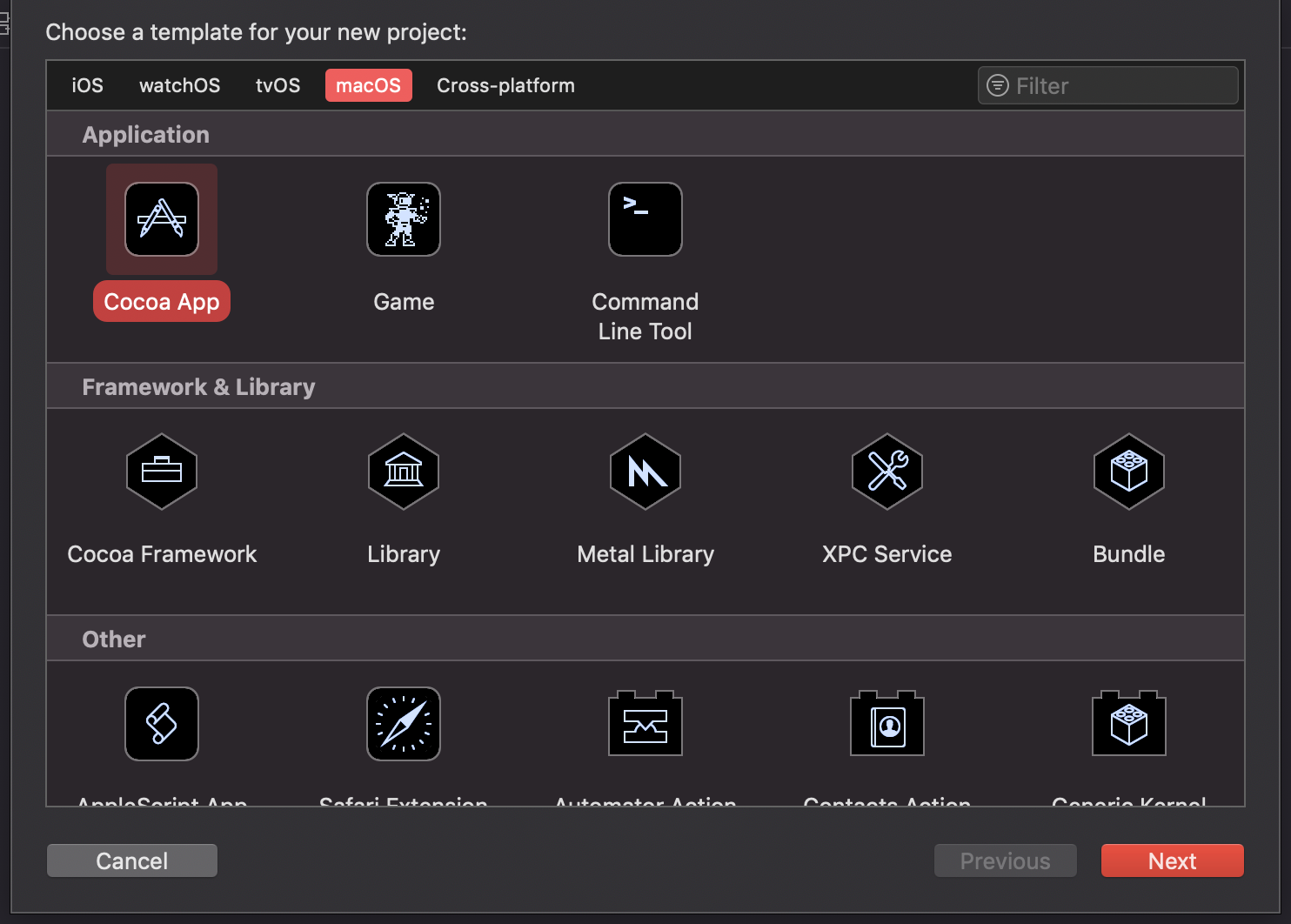Screen dimensions: 1291x924
Task: Click inside the Filter field
Action: point(1107,85)
